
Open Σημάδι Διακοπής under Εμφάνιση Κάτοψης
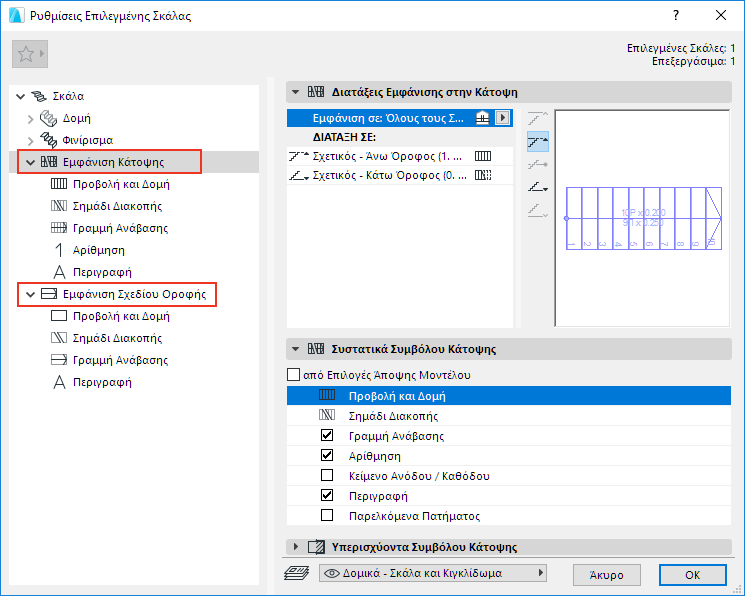[117, 206]
